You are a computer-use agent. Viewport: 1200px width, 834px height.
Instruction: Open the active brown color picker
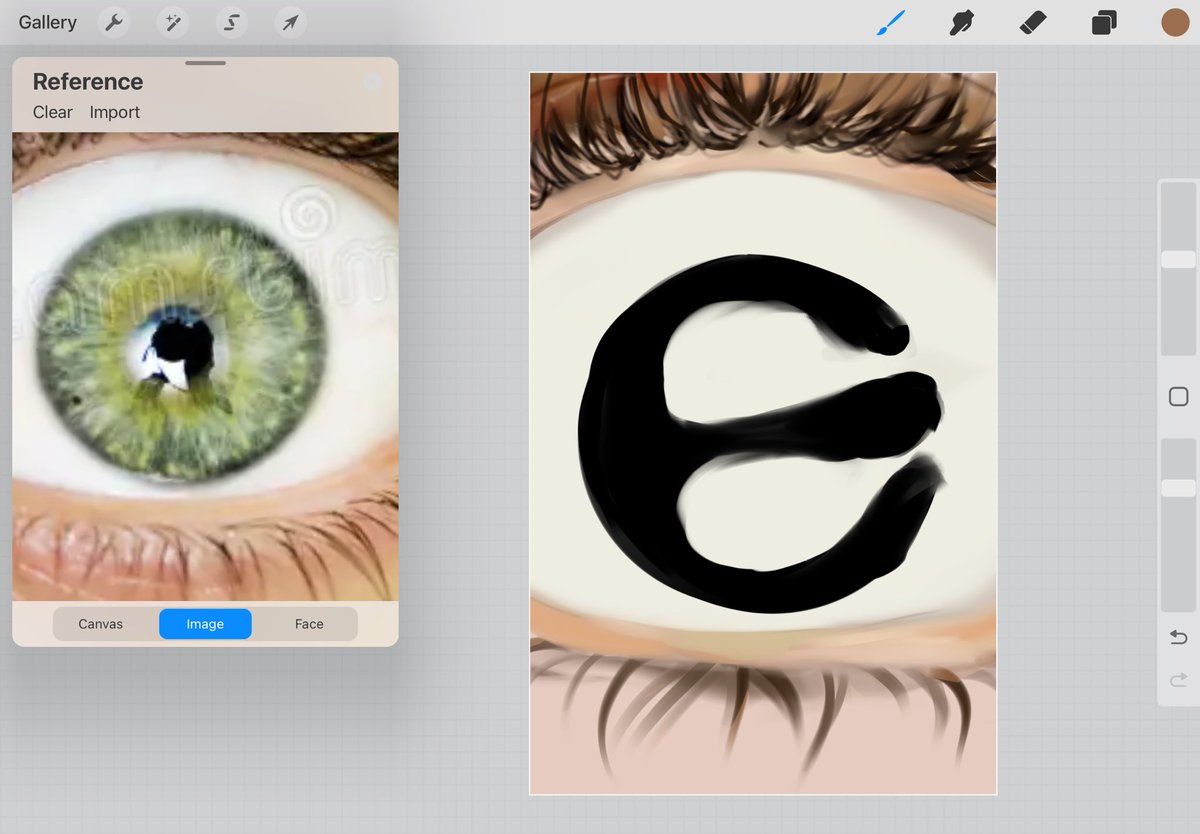(x=1175, y=22)
